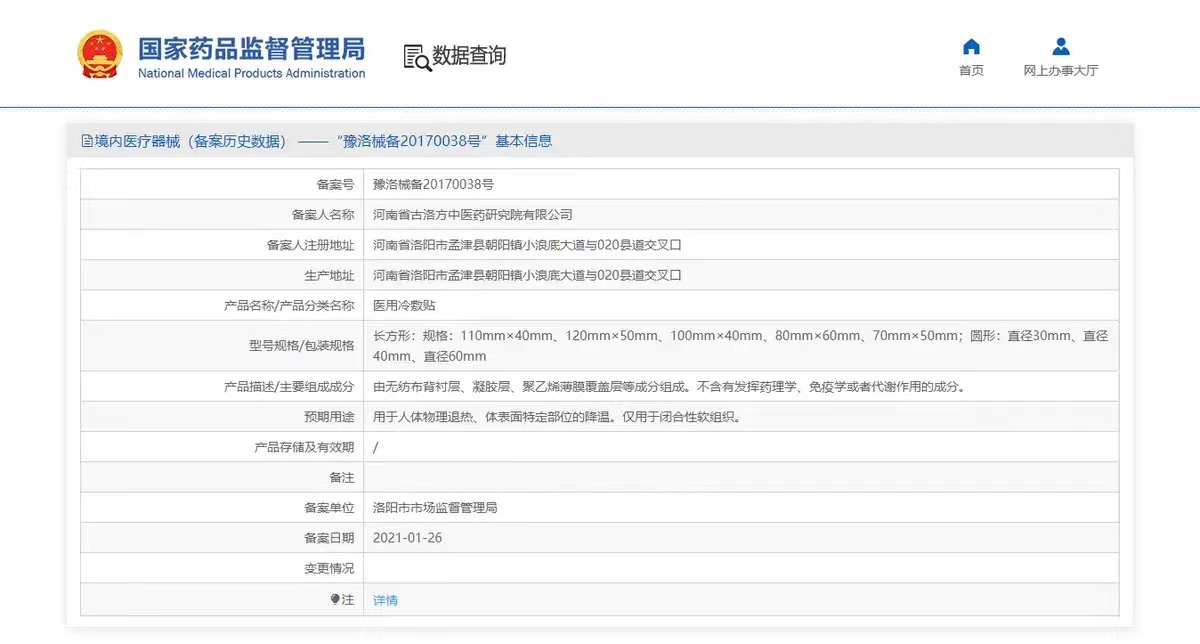Click the lightbulb icon next to 注
Image resolution: width=1200 pixels, height=644 pixels.
click(335, 599)
